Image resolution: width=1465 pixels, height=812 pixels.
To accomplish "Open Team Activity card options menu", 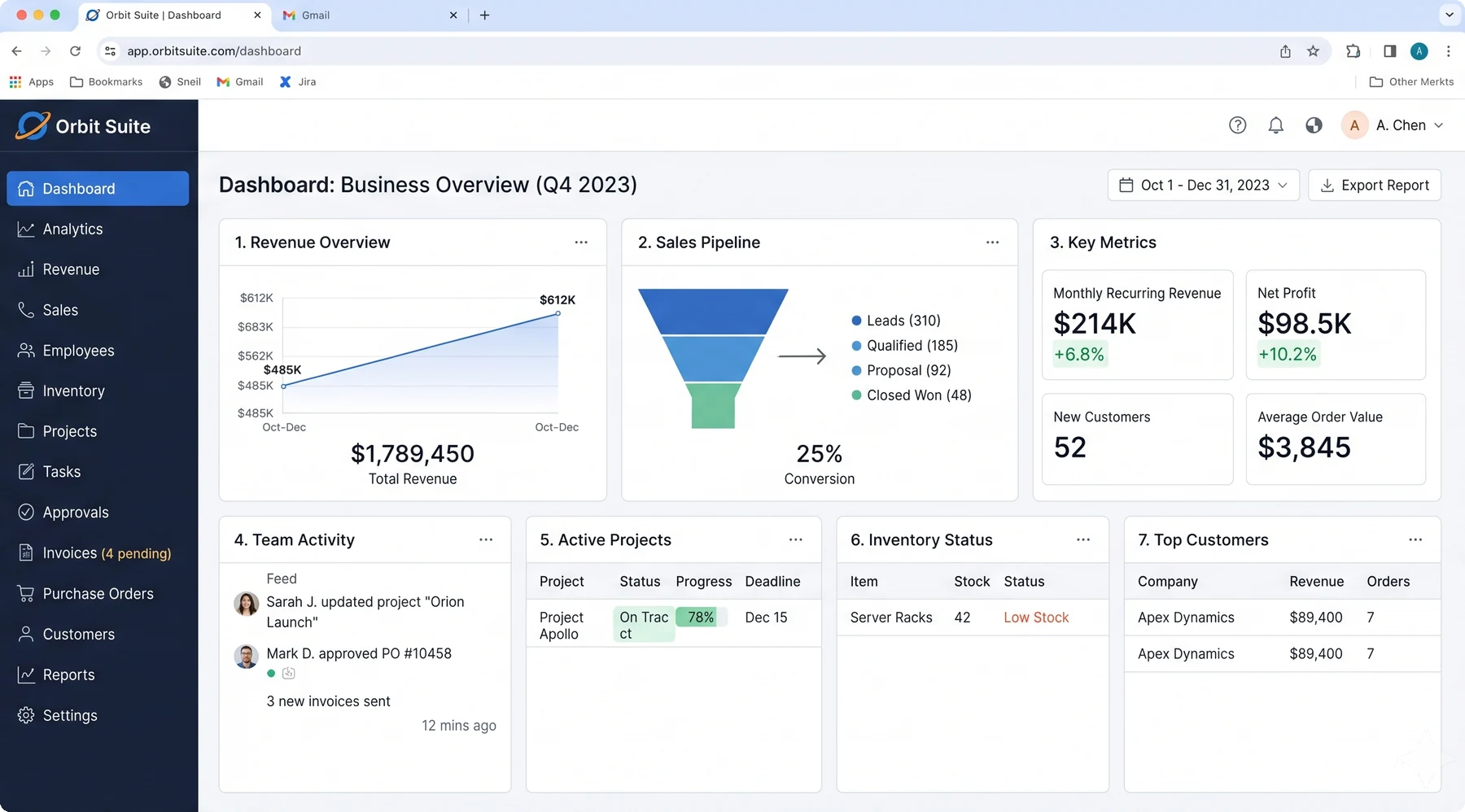I will click(x=486, y=539).
